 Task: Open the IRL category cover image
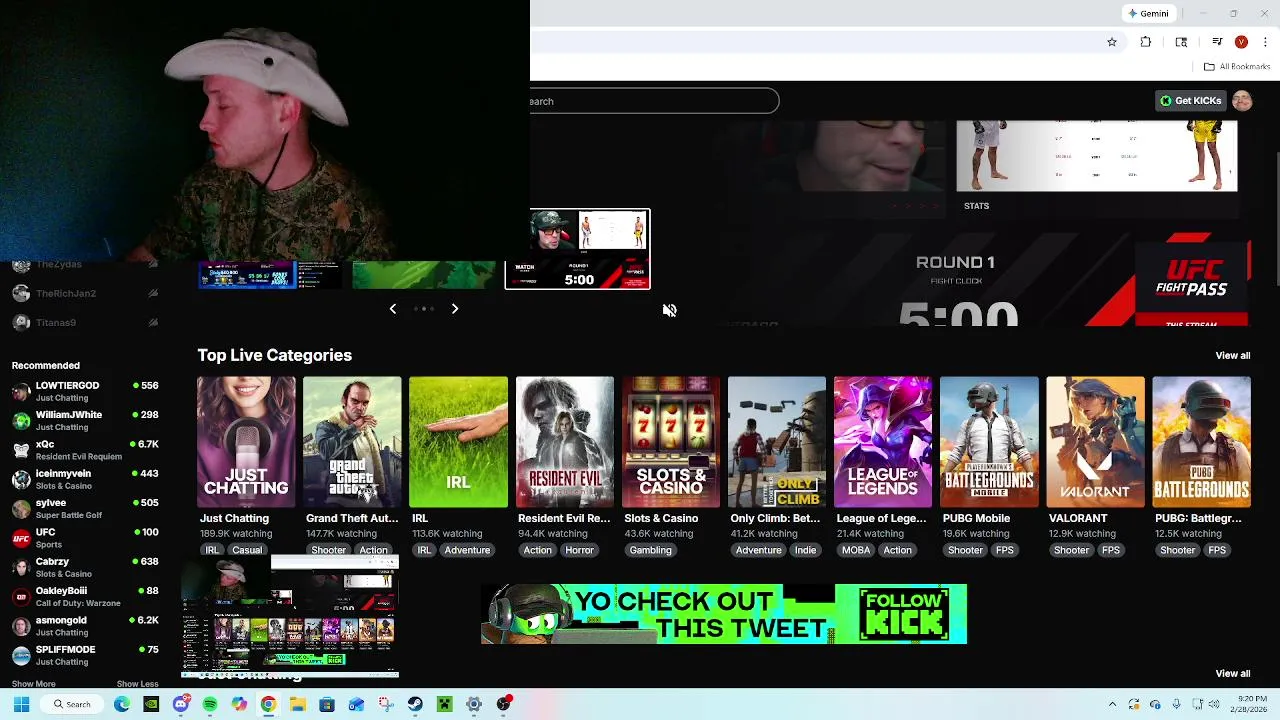point(458,442)
